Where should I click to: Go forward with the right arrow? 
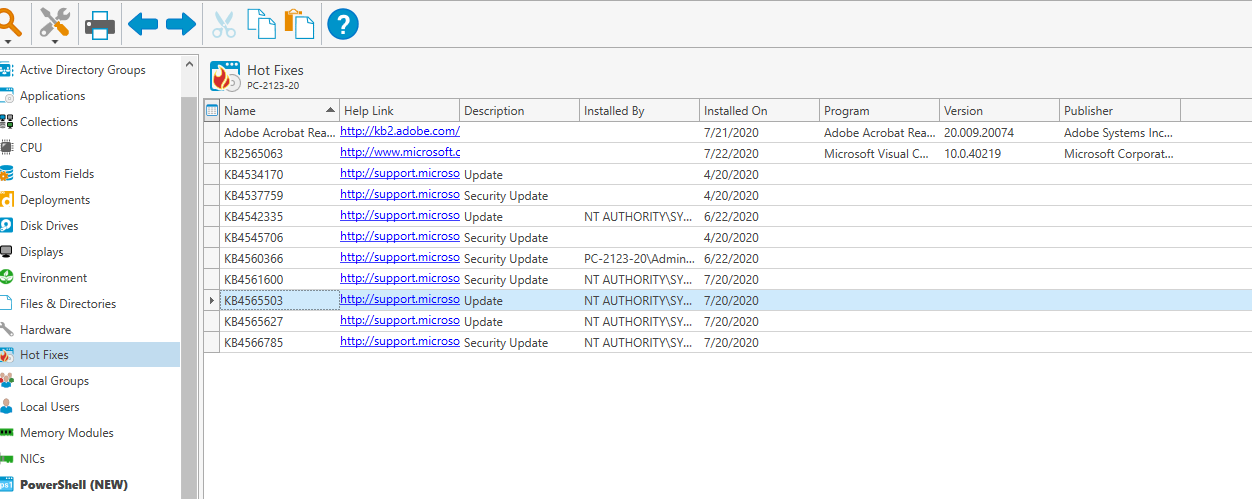(181, 24)
